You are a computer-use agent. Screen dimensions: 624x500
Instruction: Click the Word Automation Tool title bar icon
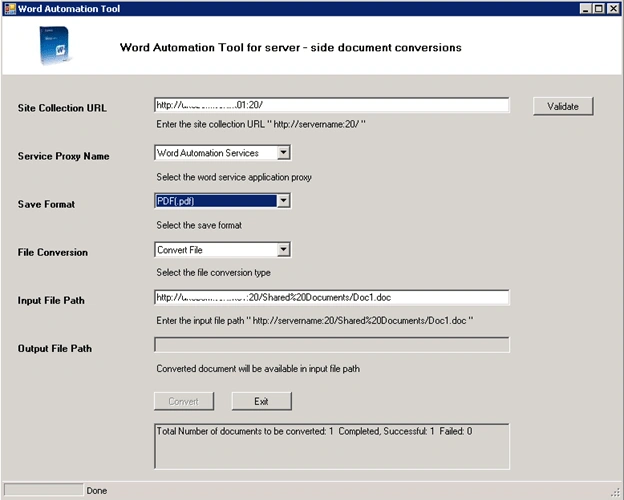click(10, 8)
